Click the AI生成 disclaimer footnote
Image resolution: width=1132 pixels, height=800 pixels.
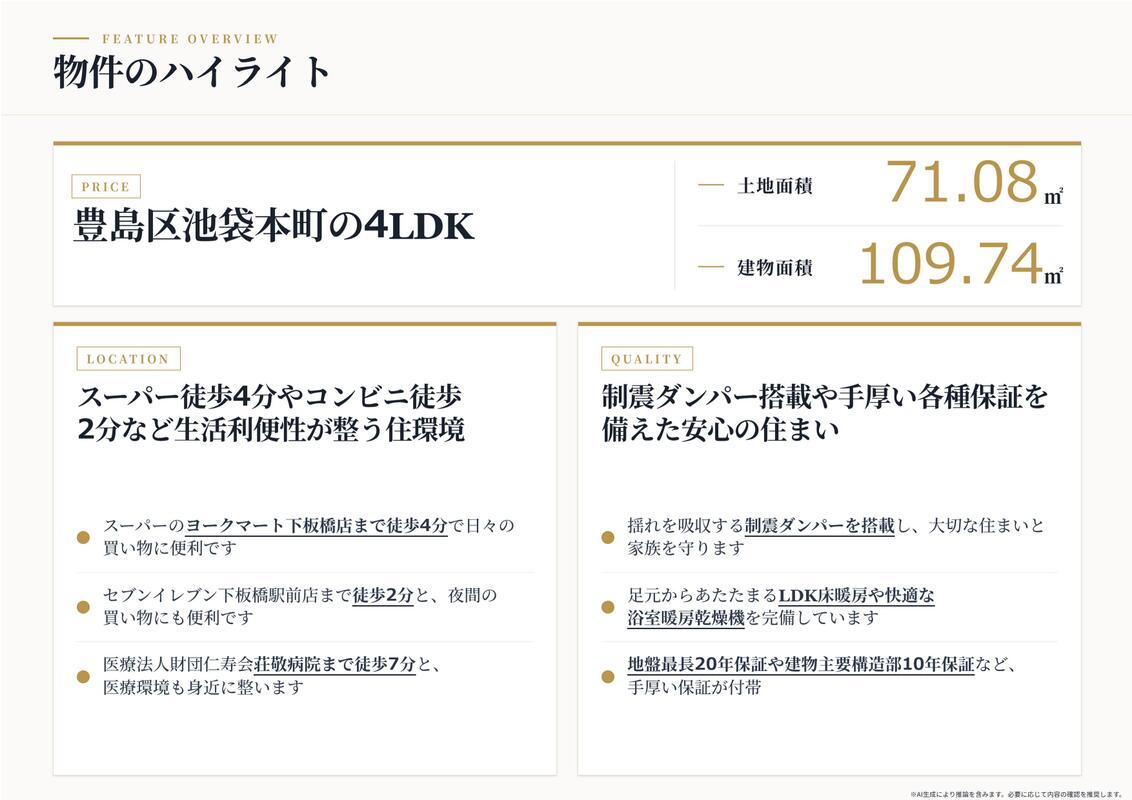point(1015,794)
